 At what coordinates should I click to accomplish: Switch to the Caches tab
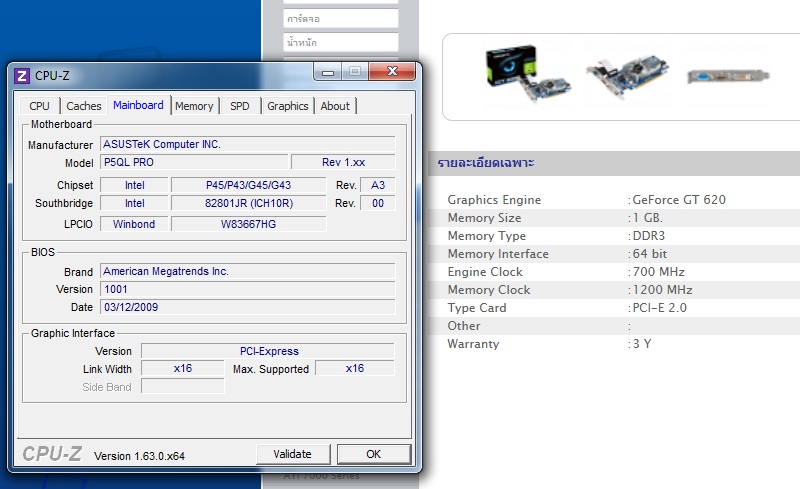click(84, 106)
